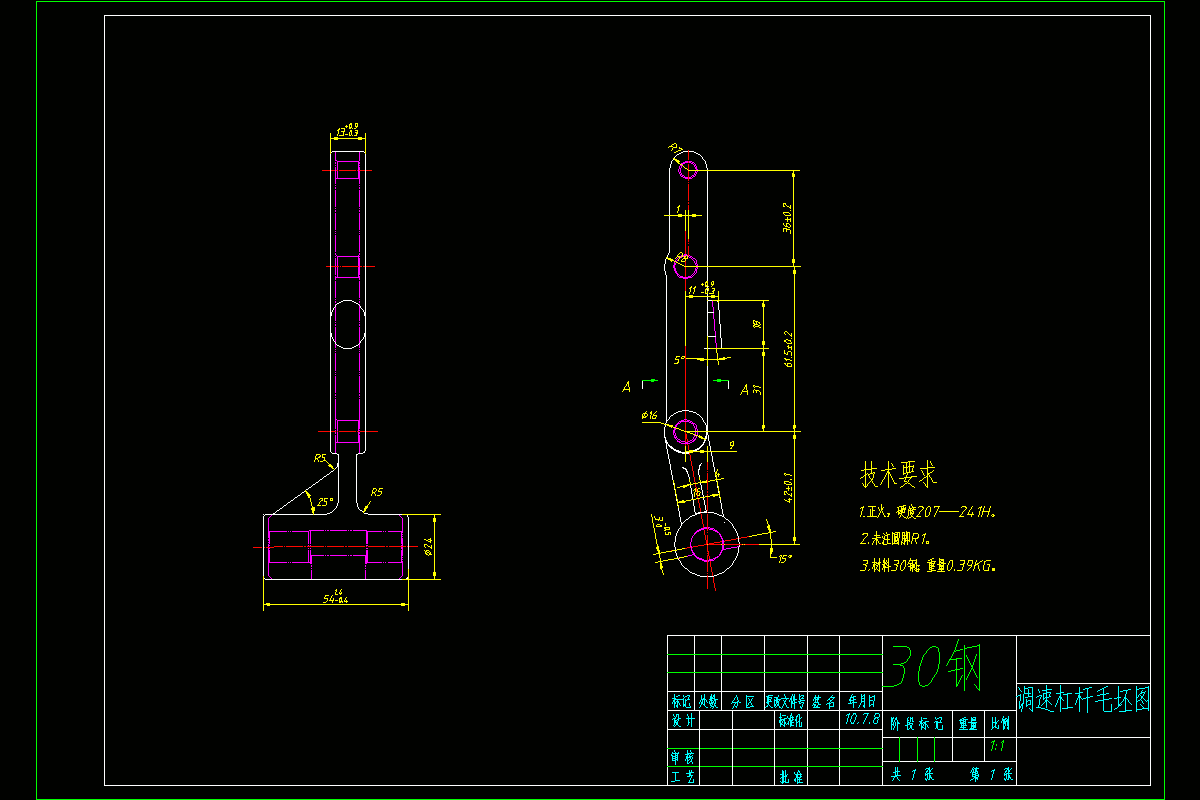Viewport: 1200px width, 800px height.
Task: Click the right section marker 'A'
Action: [743, 389]
